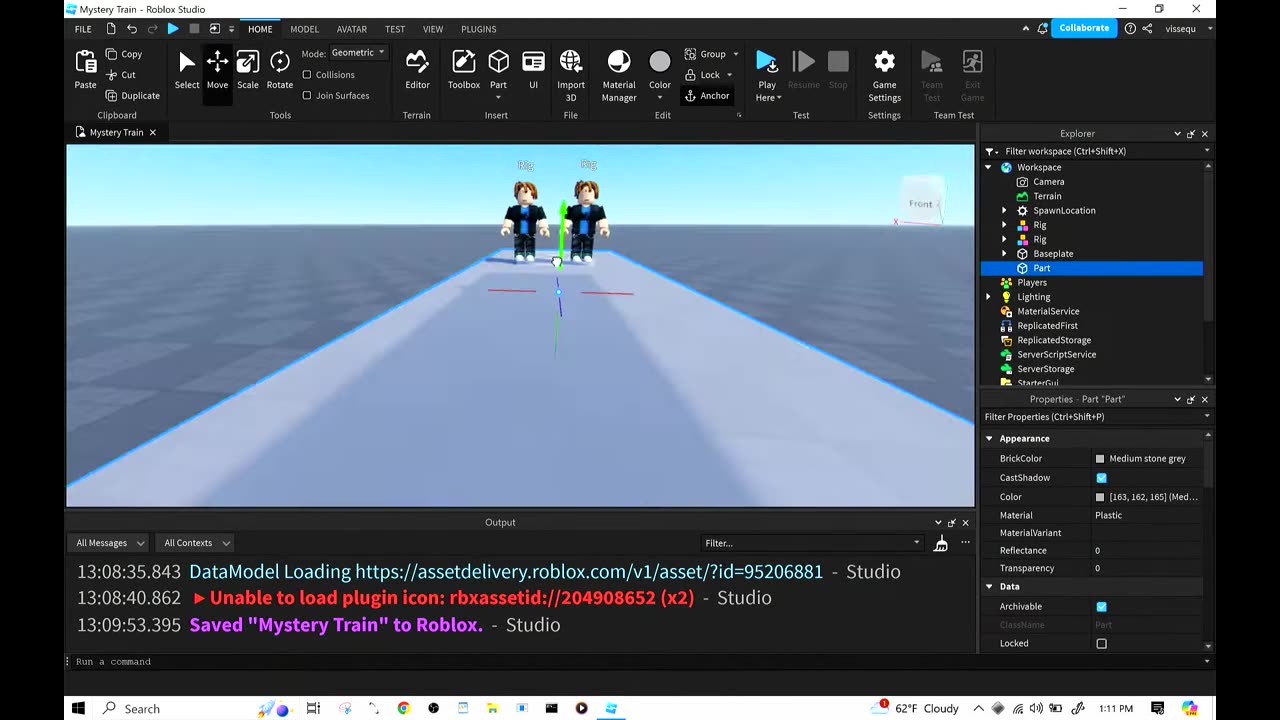Expand the SpawnLocation node
This screenshot has height=720, width=1280.
(x=1004, y=211)
